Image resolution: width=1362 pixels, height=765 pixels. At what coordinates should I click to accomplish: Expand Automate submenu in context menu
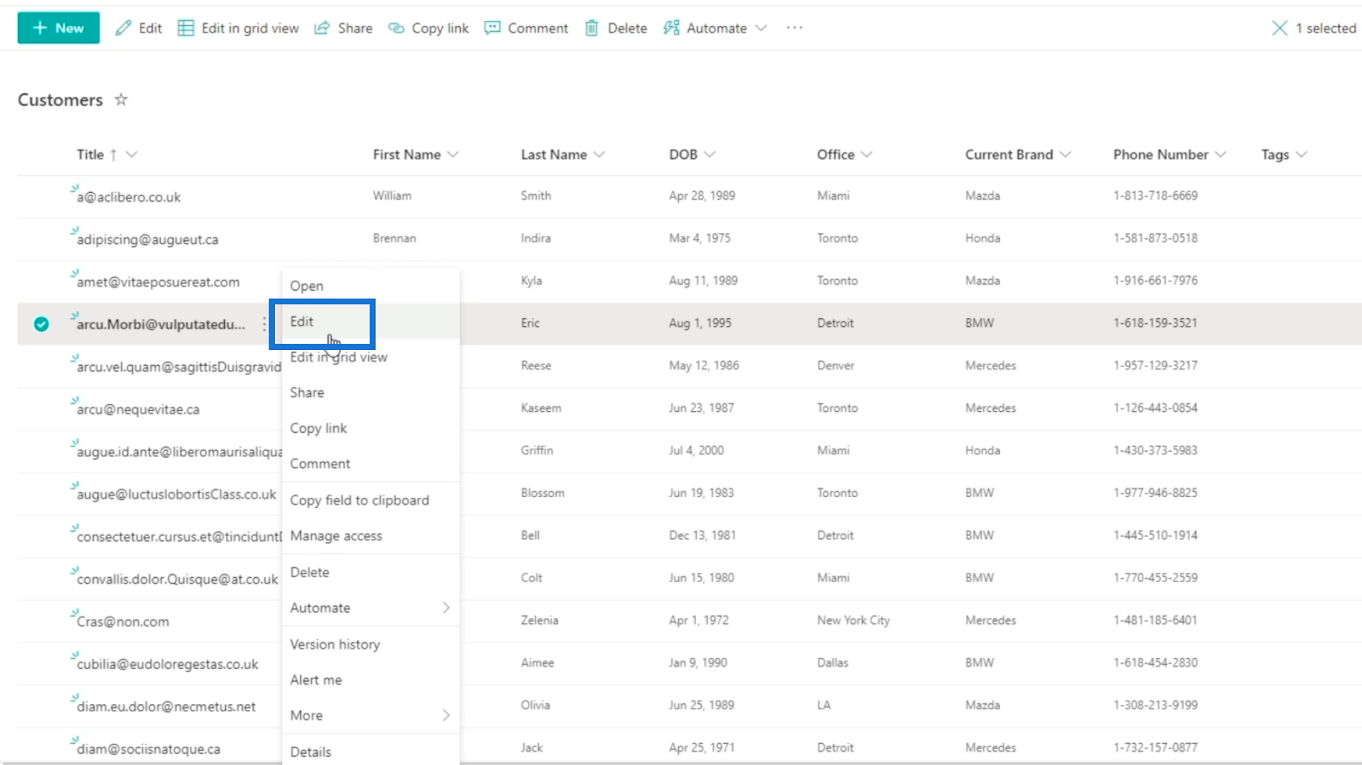click(370, 608)
